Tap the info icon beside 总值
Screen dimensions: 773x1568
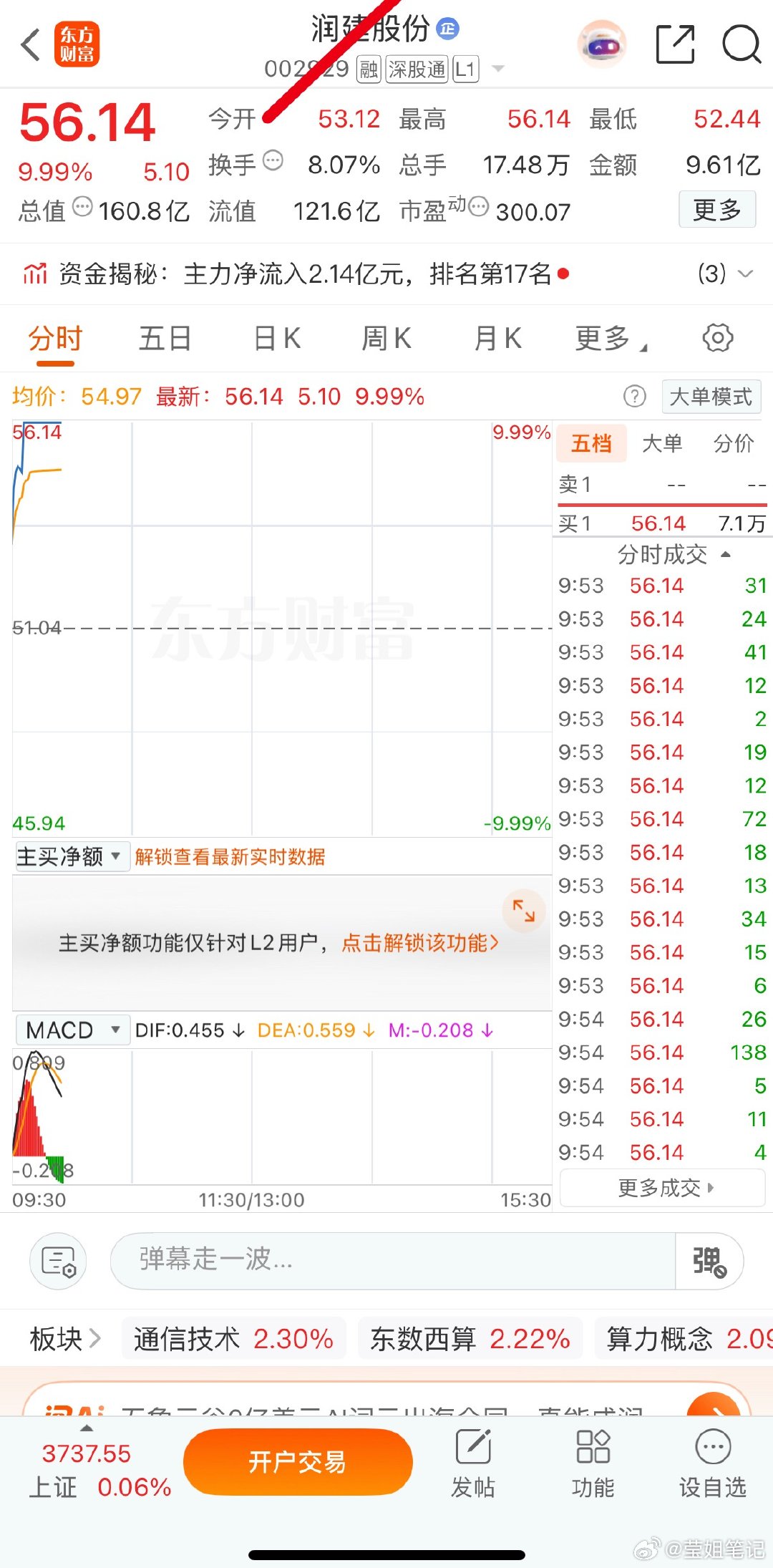tap(83, 206)
